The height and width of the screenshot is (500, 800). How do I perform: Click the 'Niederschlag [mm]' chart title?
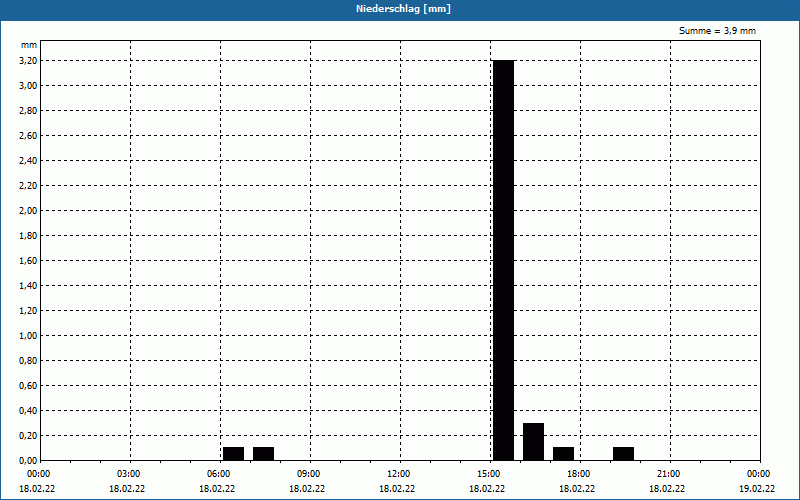click(403, 9)
